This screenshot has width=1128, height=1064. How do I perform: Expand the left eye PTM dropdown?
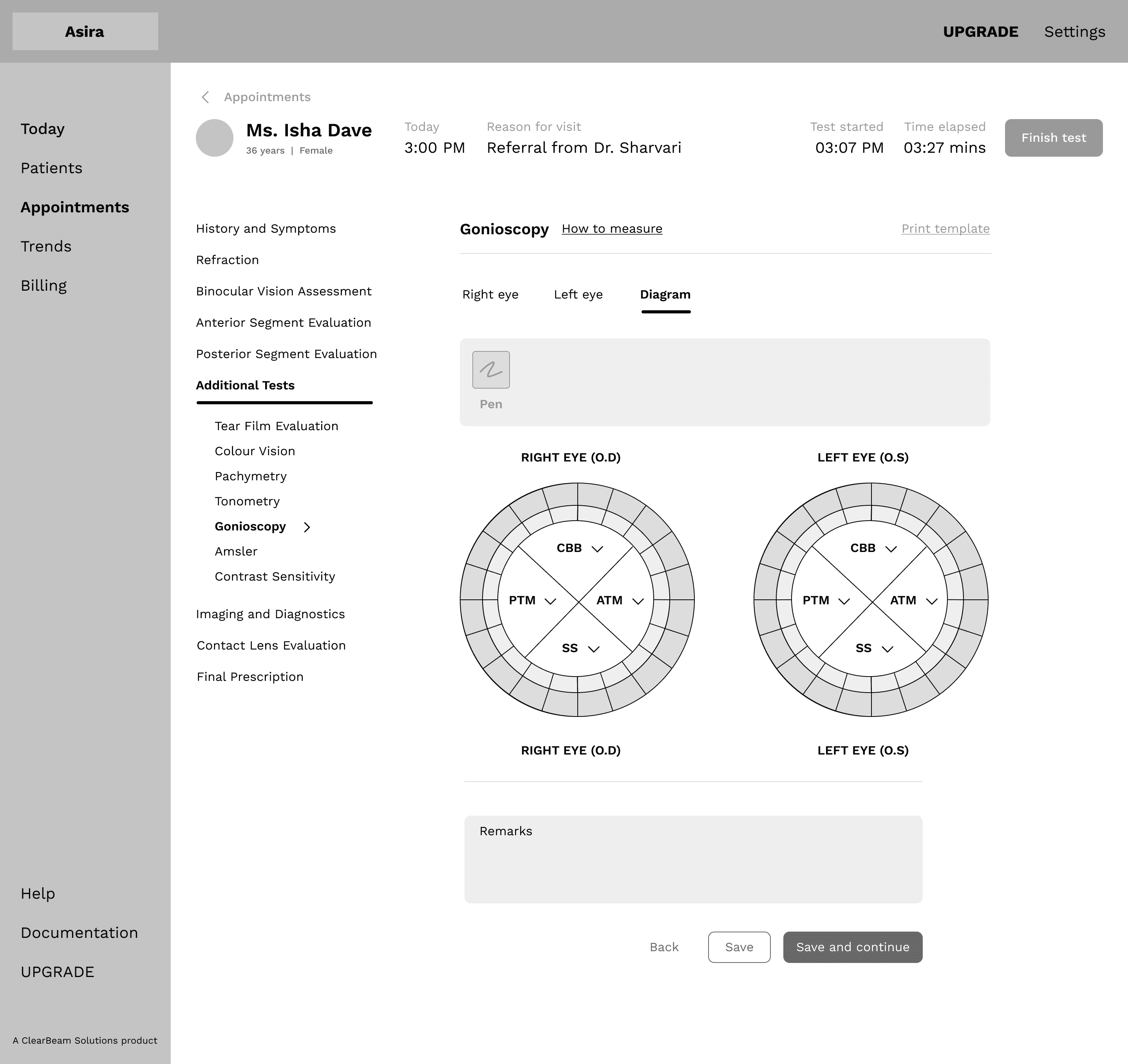844,601
